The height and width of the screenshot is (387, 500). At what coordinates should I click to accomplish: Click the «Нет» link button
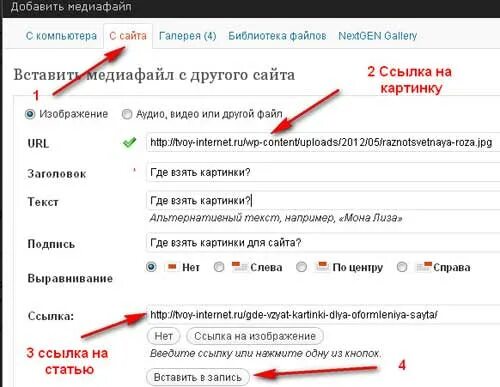coord(163,336)
